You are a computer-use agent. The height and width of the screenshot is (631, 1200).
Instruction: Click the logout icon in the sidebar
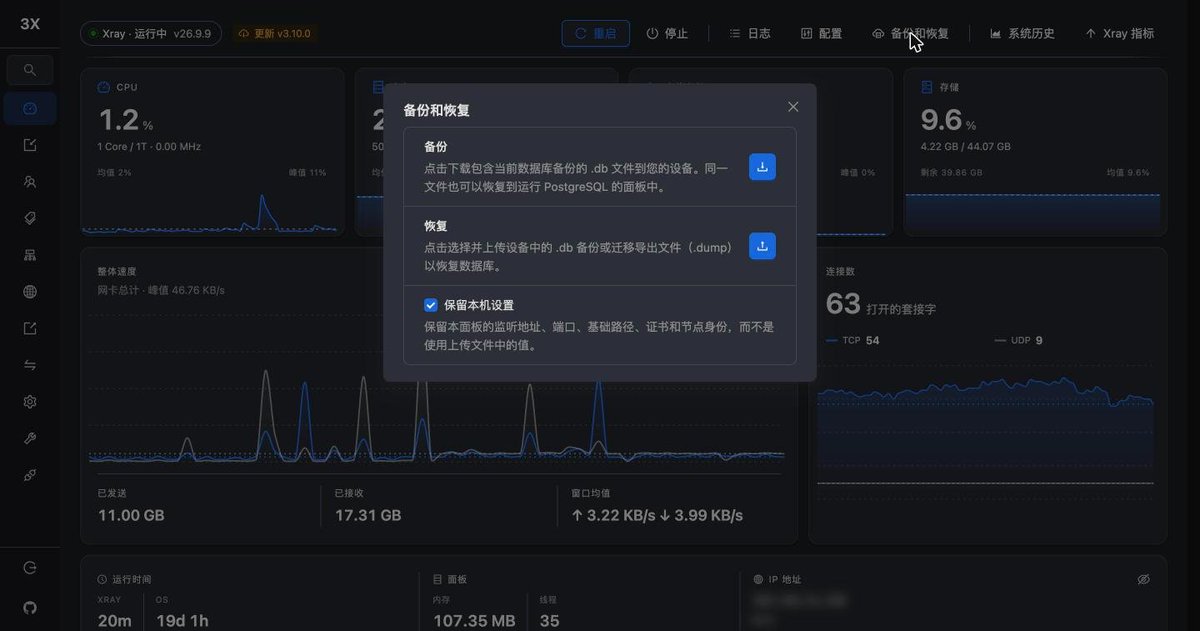coord(30,568)
